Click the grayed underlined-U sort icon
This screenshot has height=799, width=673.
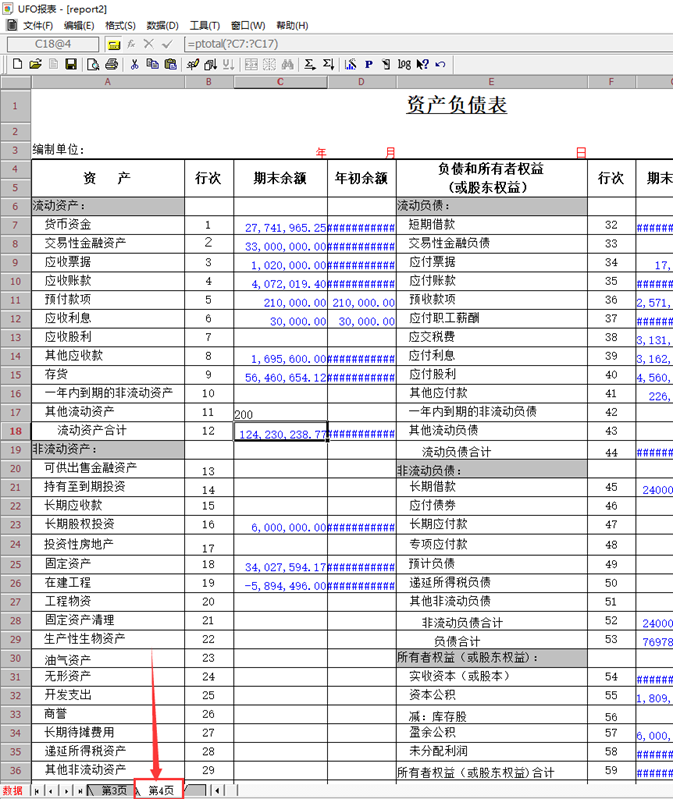click(229, 64)
